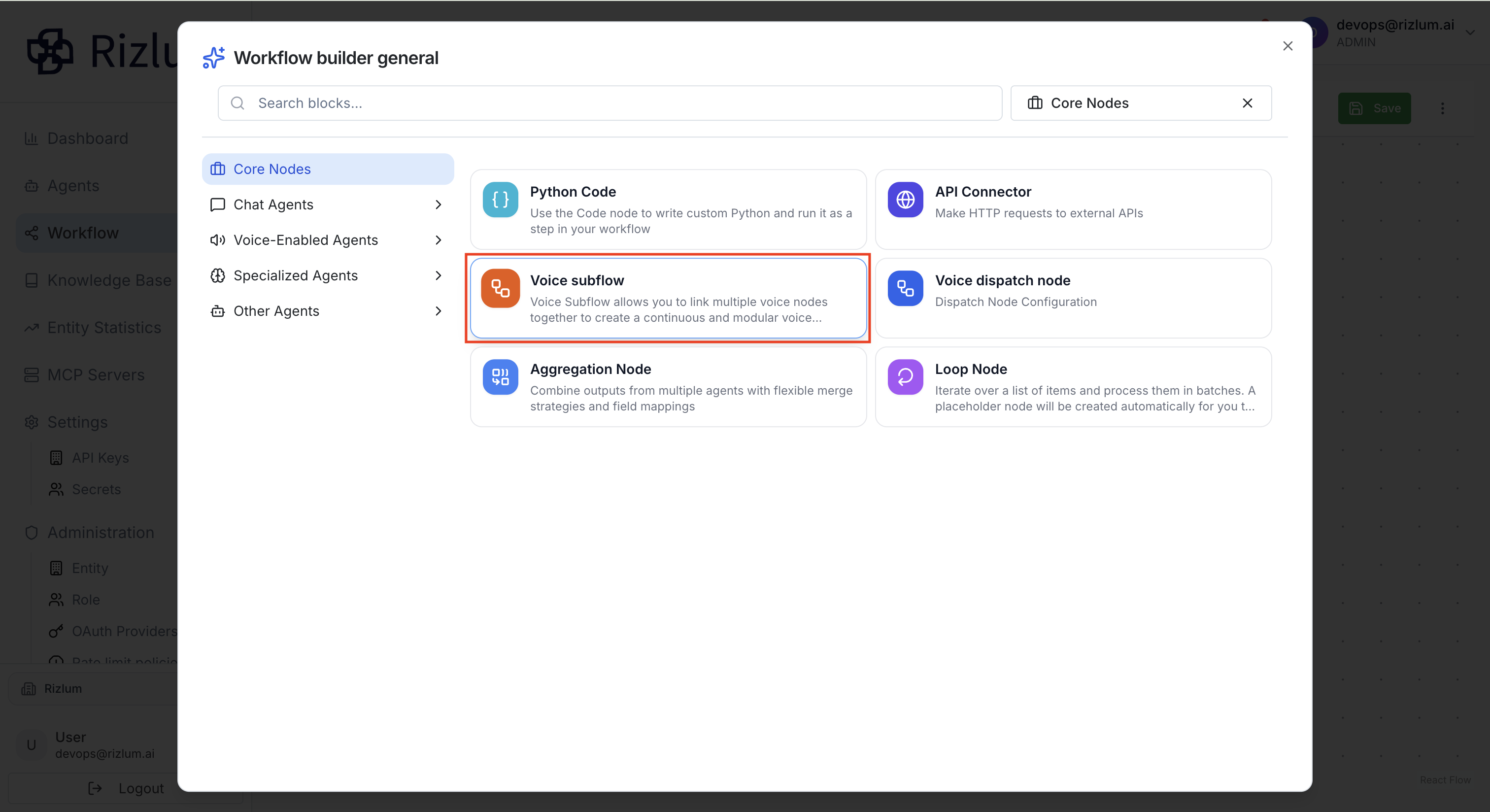
Task: Click the MCP Servers icon in sidebar
Action: coord(31,375)
